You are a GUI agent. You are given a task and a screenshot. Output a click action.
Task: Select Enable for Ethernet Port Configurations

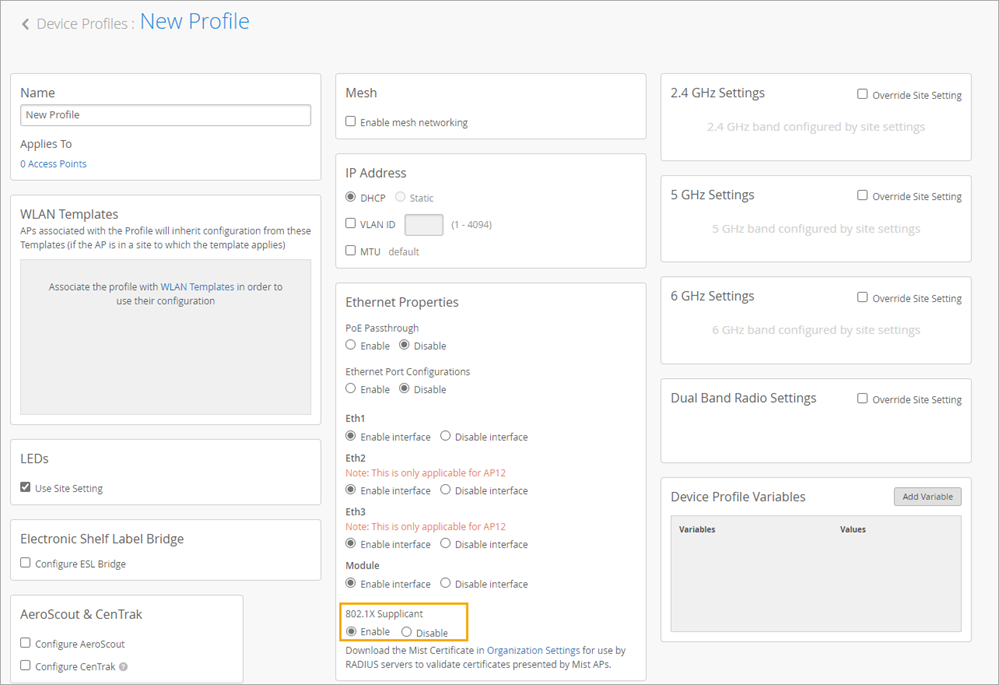pyautogui.click(x=351, y=389)
